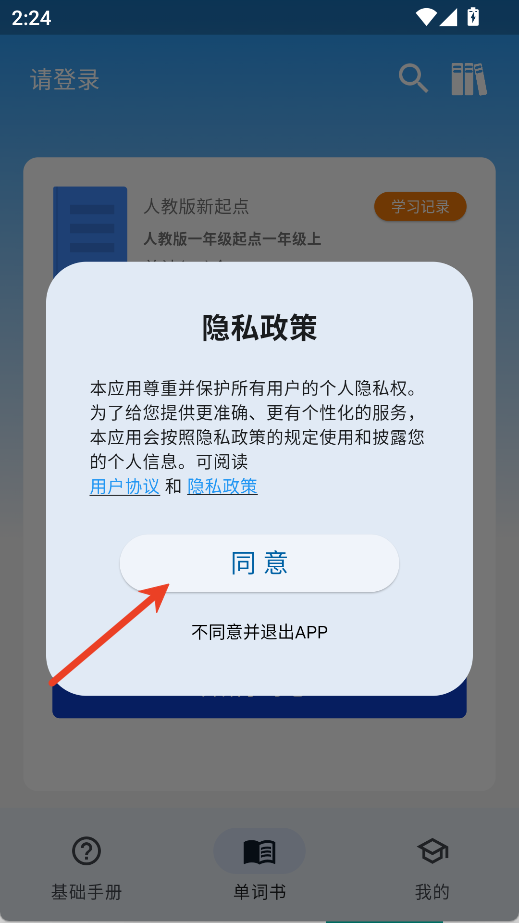The image size is (519, 923).
Task: Tap the search magnifier icon
Action: coord(413,78)
